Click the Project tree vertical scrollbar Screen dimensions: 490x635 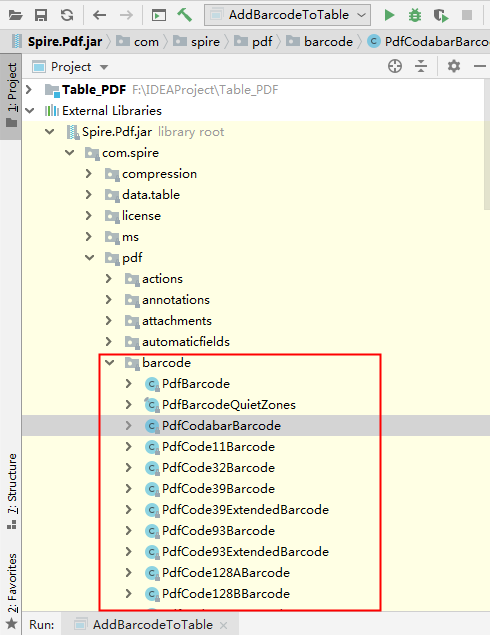pyautogui.click(x=487, y=144)
